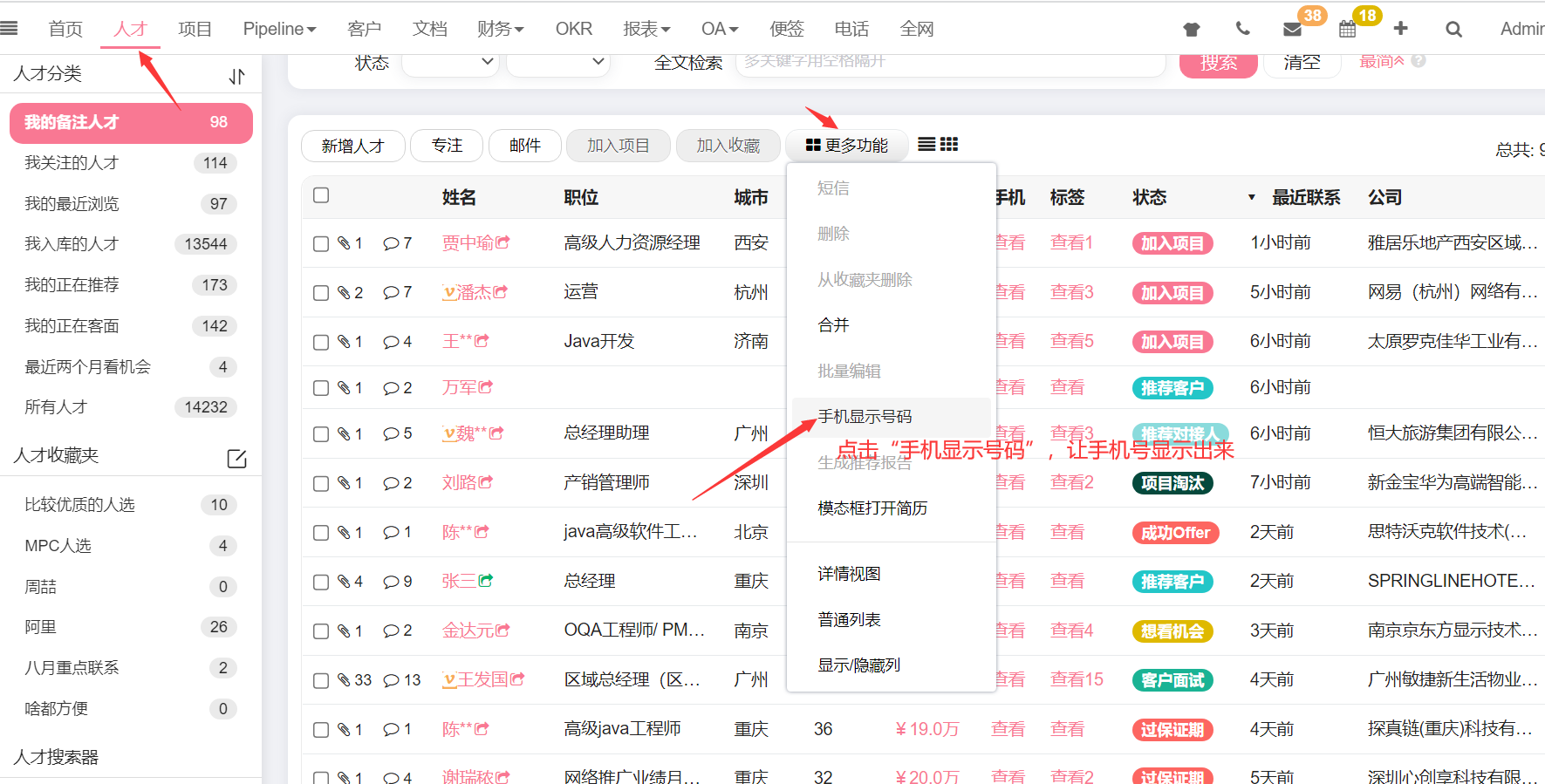
Task: Switch to list view icon
Action: (926, 144)
